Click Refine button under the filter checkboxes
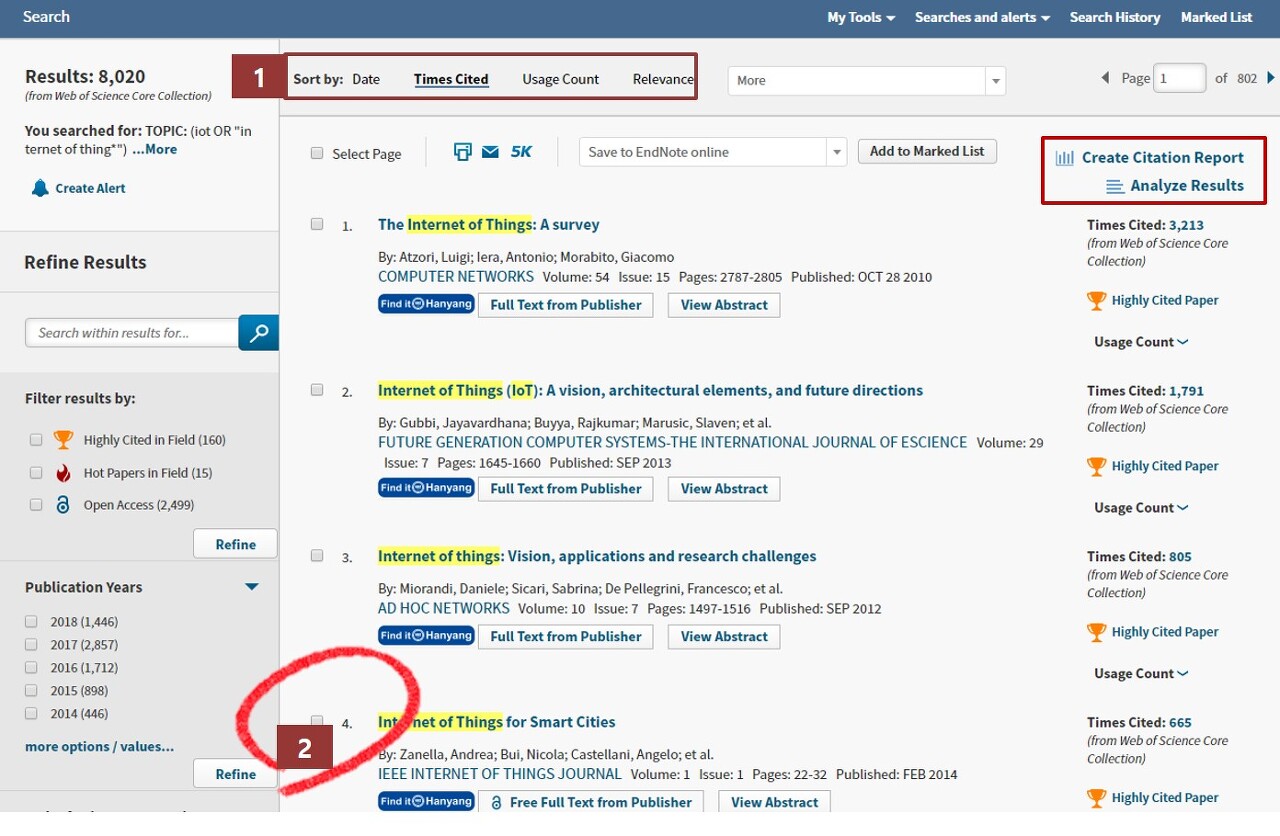This screenshot has height=836, width=1280. pyautogui.click(x=235, y=544)
